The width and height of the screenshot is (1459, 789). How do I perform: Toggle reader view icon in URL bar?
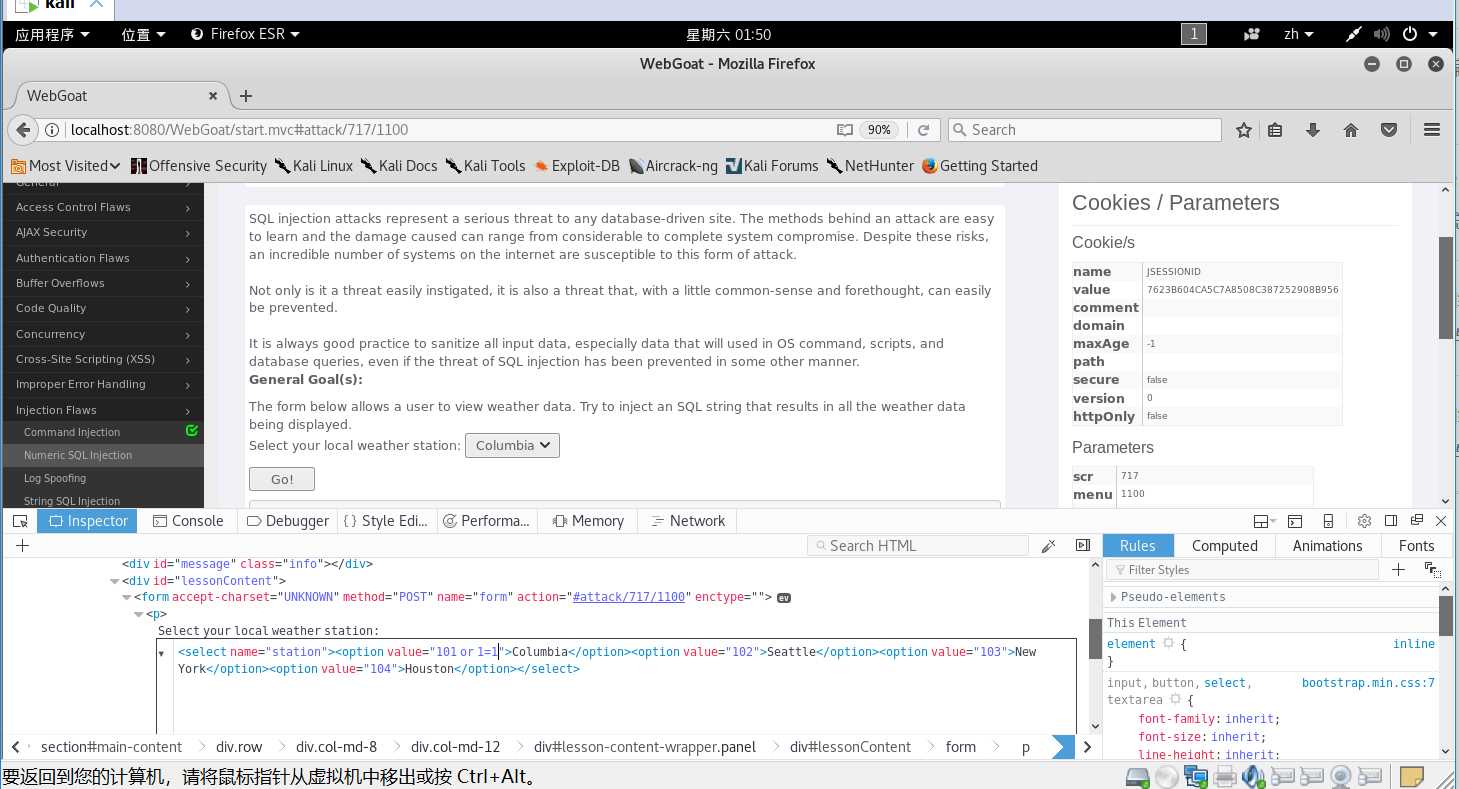click(x=845, y=130)
